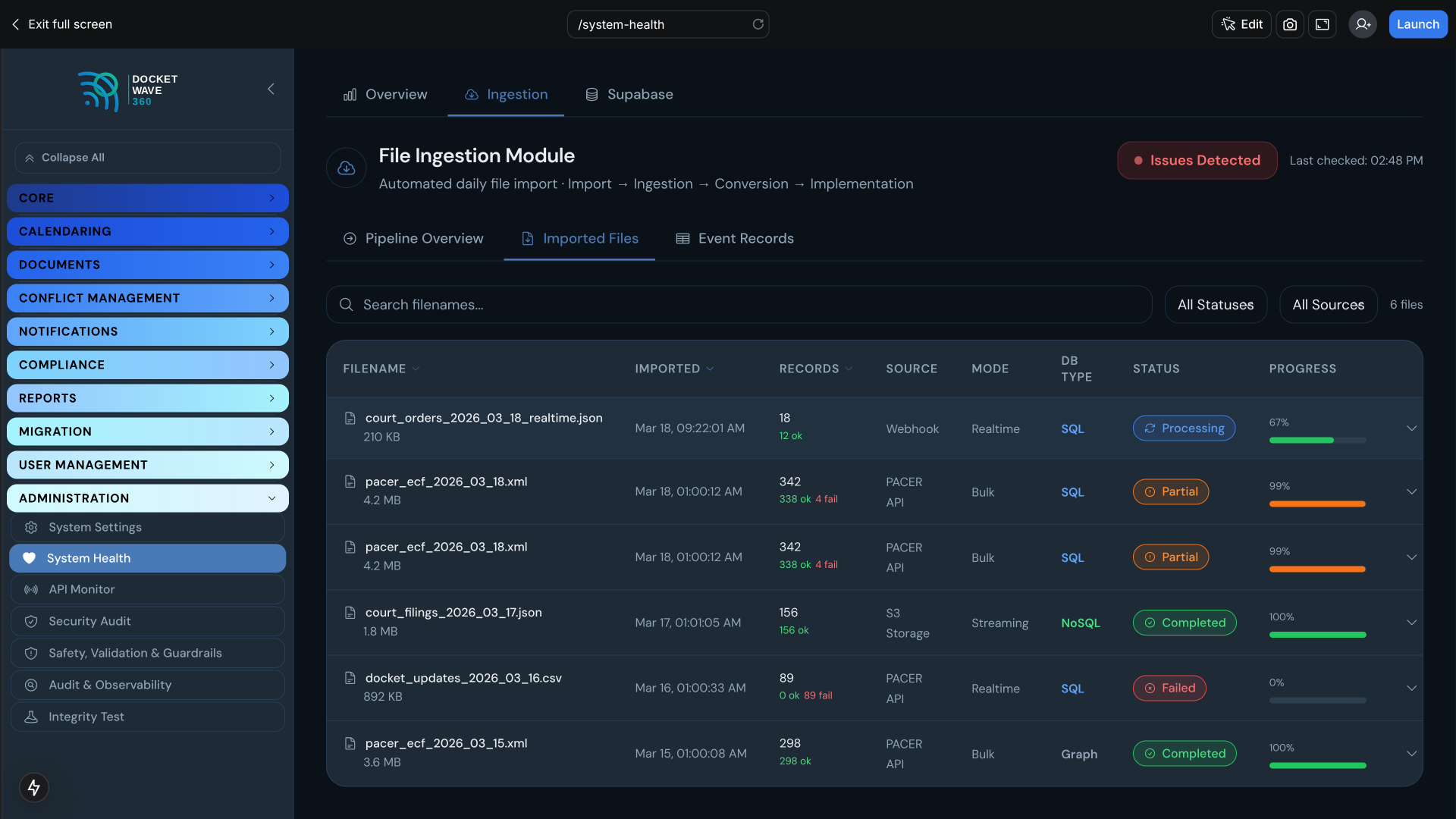The height and width of the screenshot is (819, 1456).
Task: Click the cloud download module icon
Action: coord(347,168)
